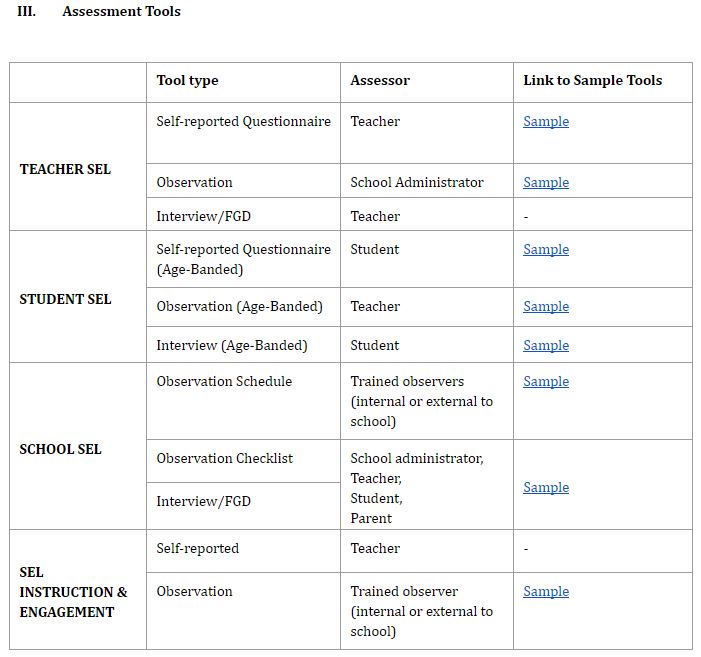Select the "Observation Schedule" cell

click(224, 382)
